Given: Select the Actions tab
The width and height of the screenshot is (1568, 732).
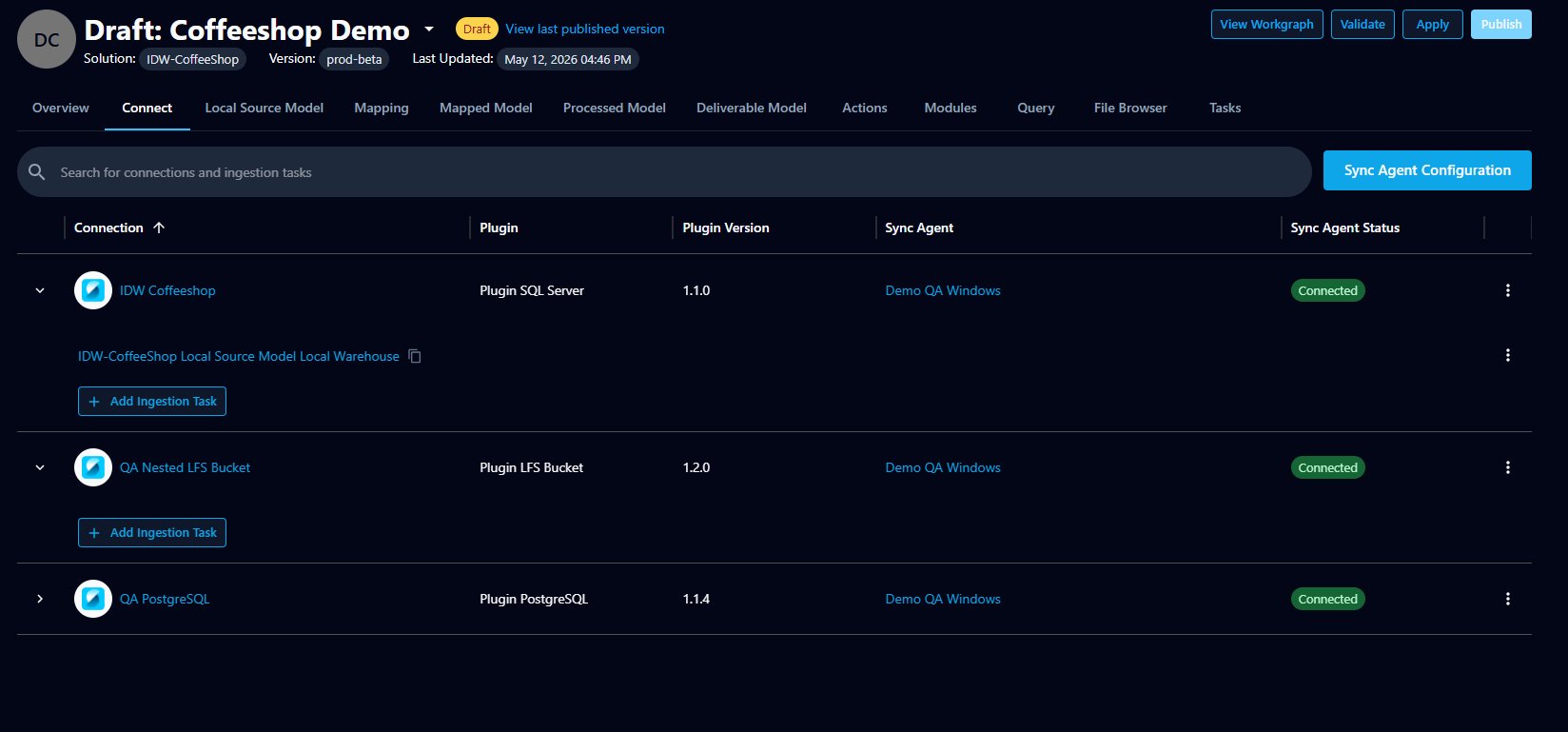Looking at the screenshot, I should point(865,108).
